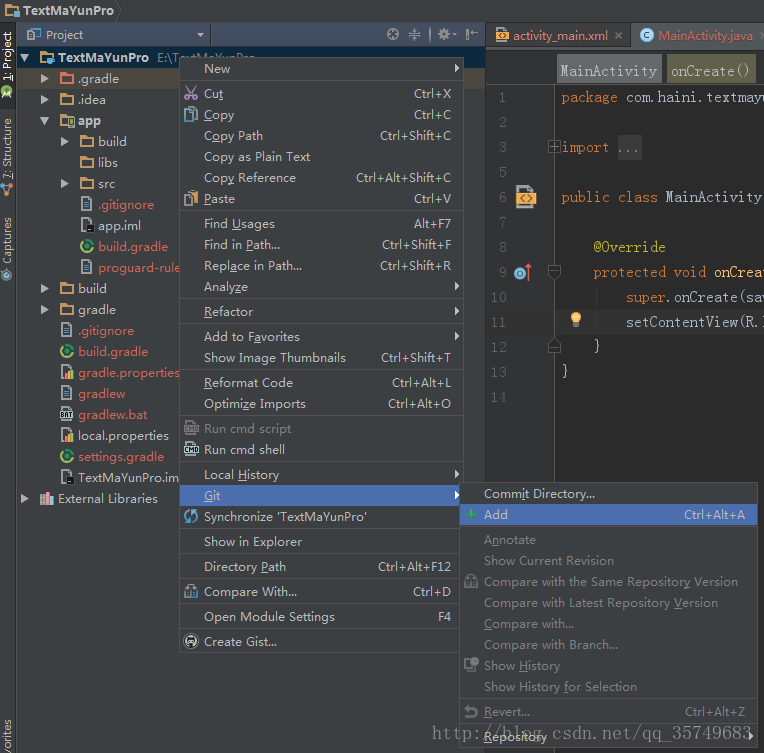Expand the src folder arrow

click(65, 183)
